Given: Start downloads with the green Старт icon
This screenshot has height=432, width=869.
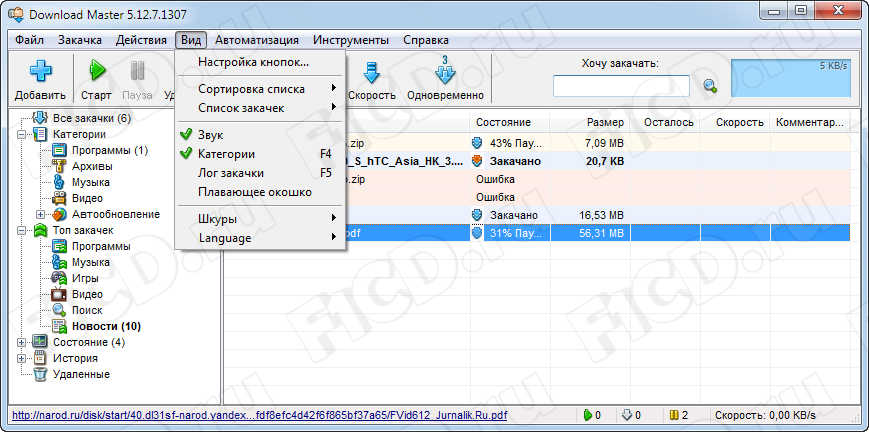Looking at the screenshot, I should coord(96,71).
